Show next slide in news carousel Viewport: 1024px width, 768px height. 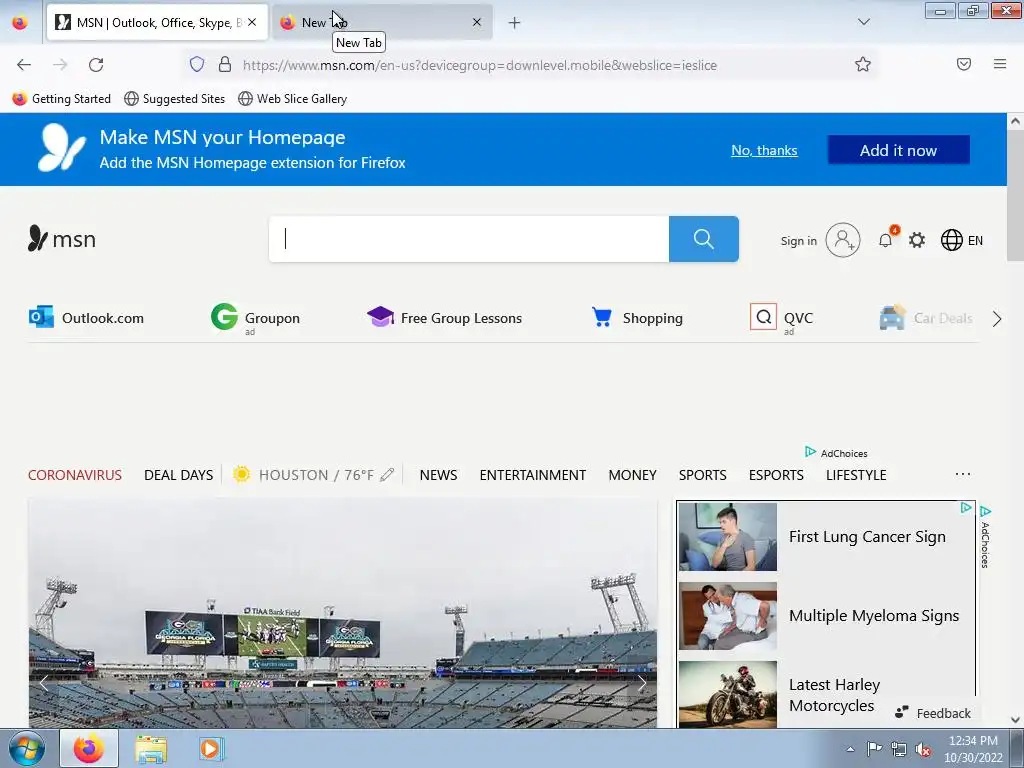[x=642, y=683]
